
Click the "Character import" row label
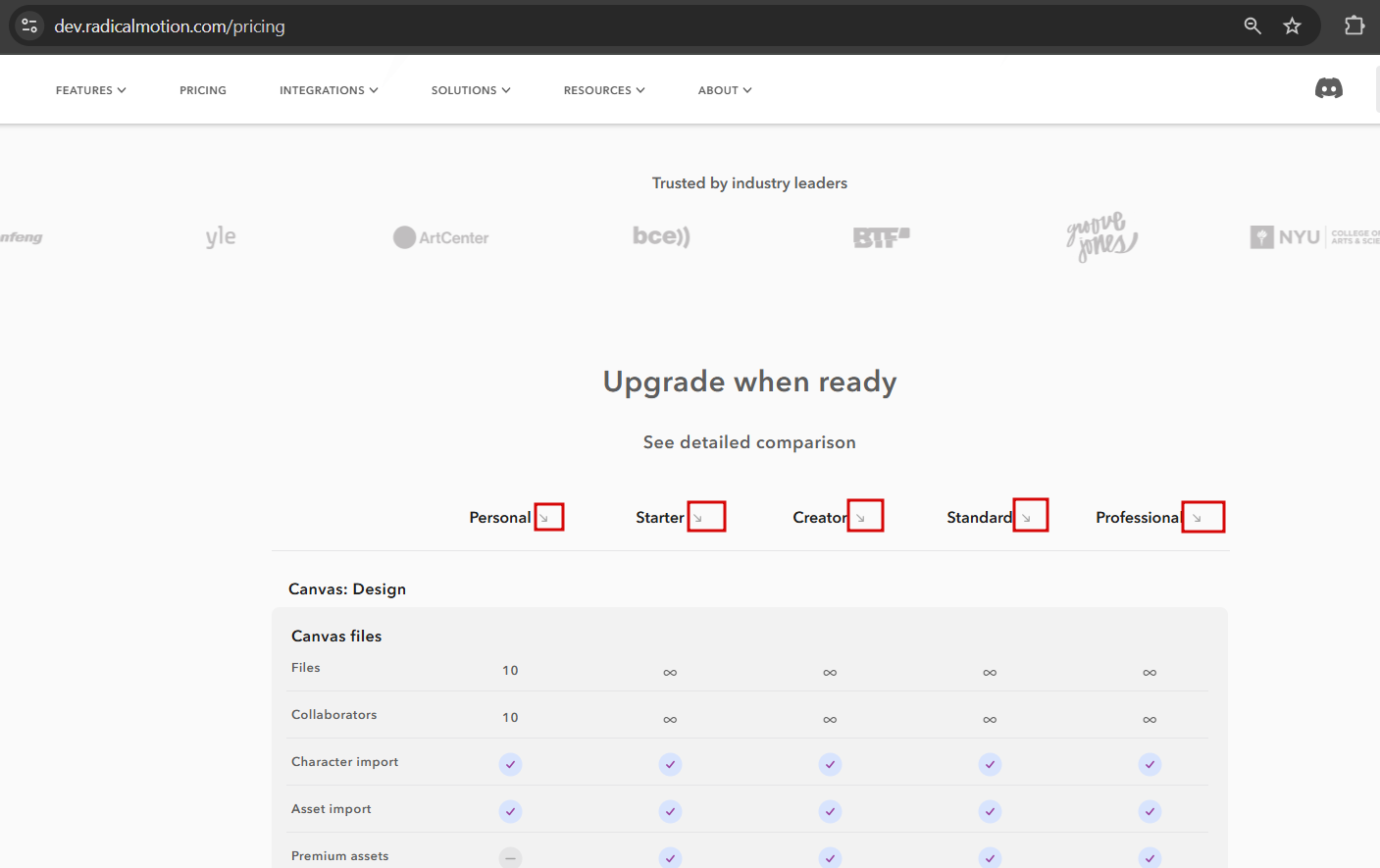345,762
